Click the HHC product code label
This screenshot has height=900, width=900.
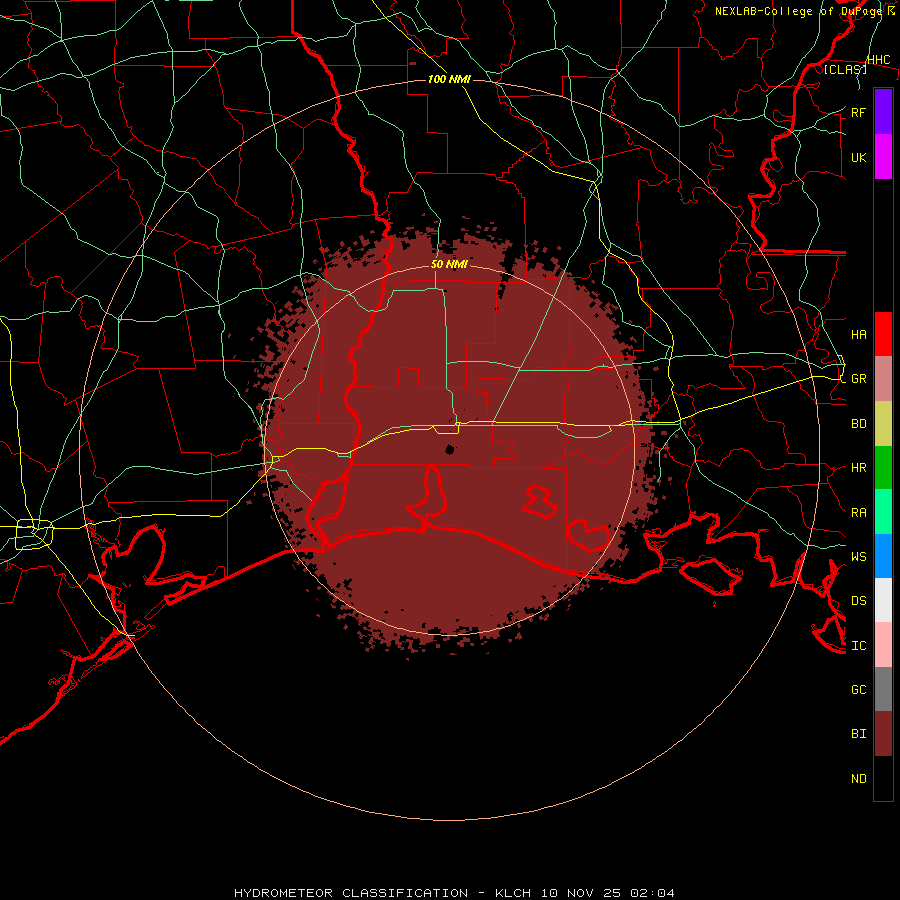coord(878,60)
